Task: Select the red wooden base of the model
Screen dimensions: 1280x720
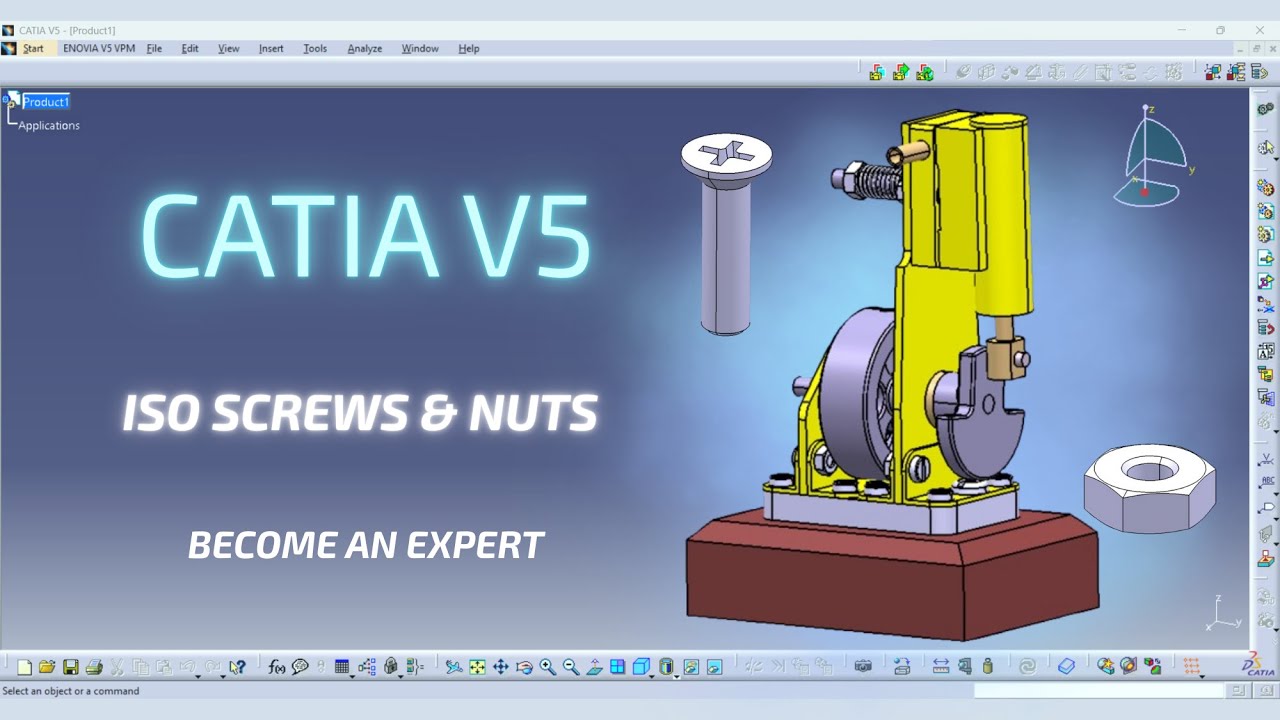Action: tap(892, 575)
